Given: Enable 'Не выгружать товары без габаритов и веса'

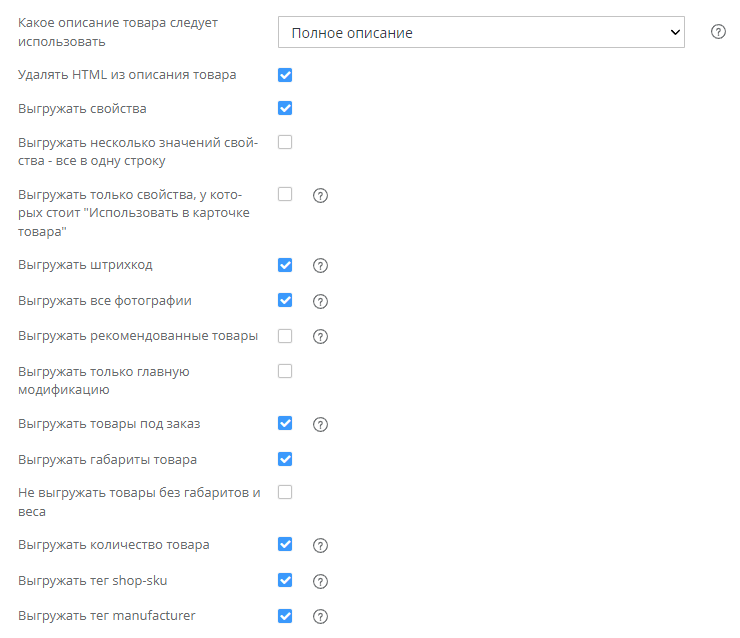Looking at the screenshot, I should point(285,492).
